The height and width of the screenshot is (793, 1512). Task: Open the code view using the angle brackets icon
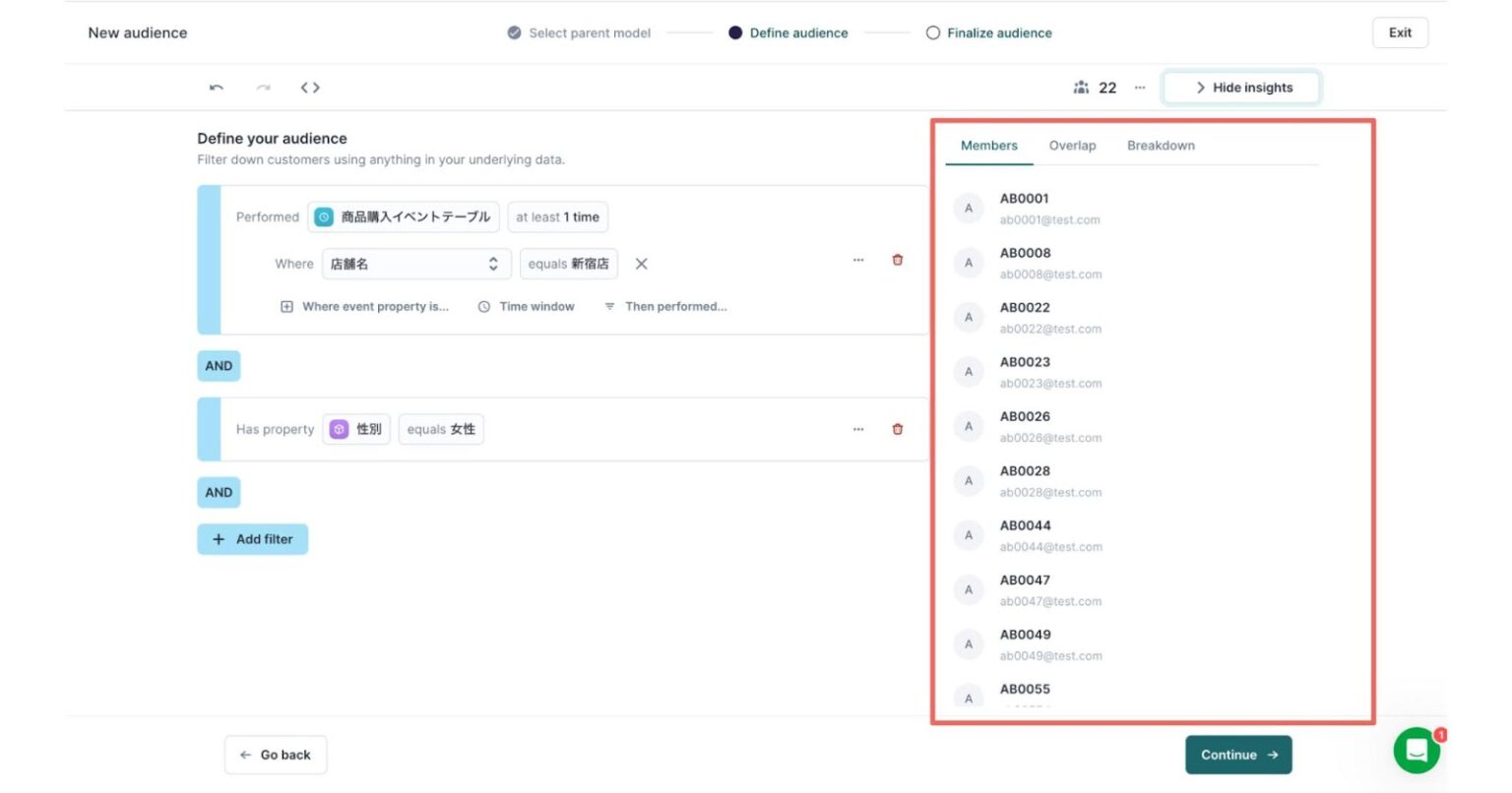(x=309, y=87)
